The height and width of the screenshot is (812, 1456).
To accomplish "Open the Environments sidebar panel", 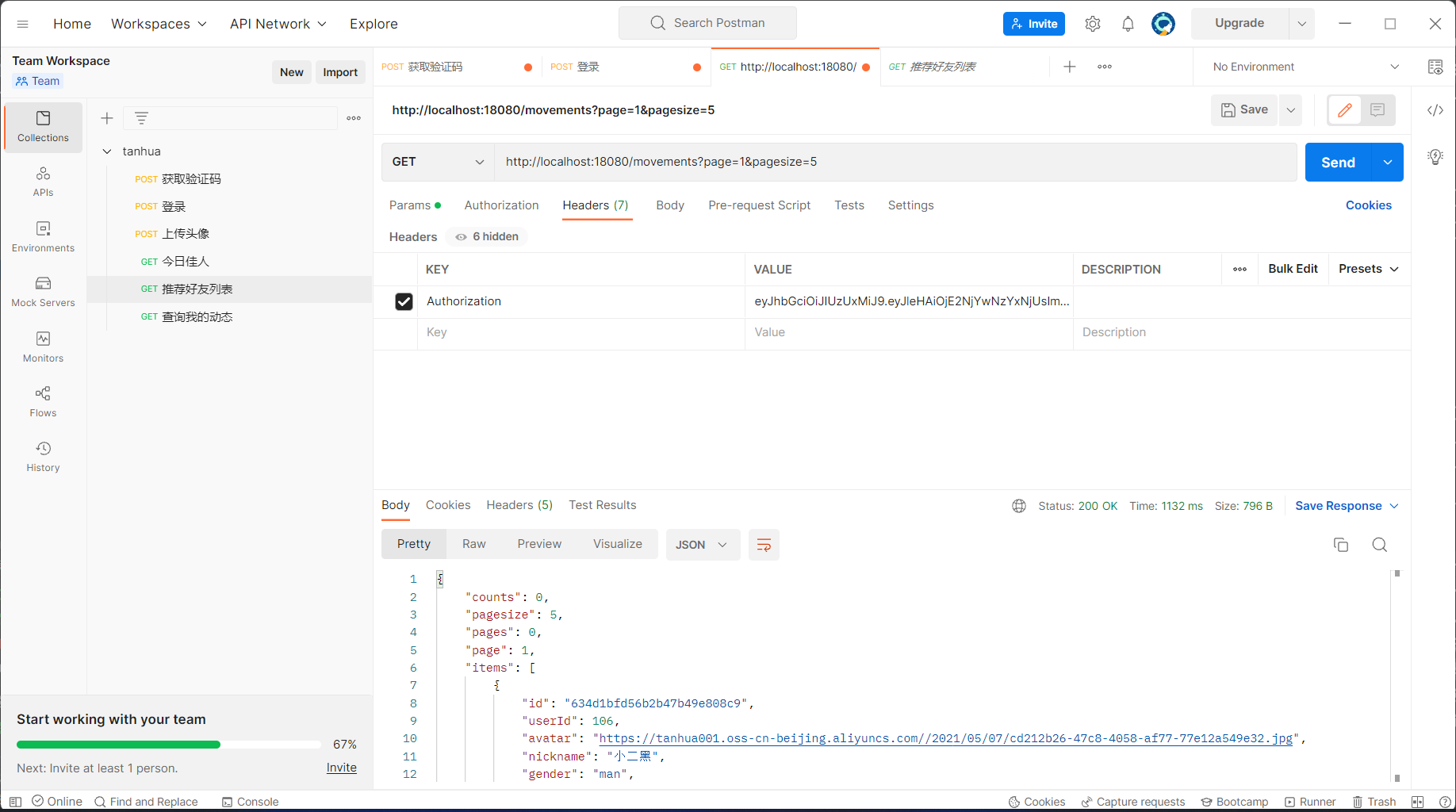I will pos(43,237).
